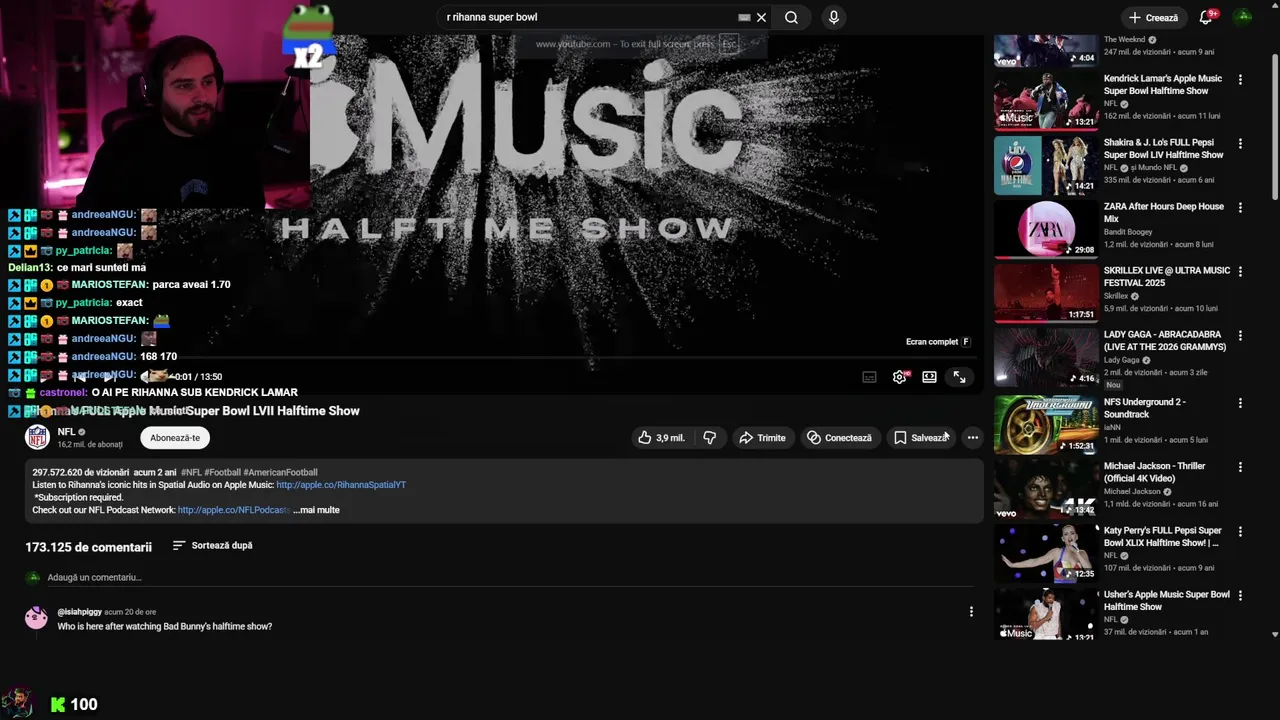Open the notifications bell
The image size is (1280, 720).
pyautogui.click(x=1207, y=17)
